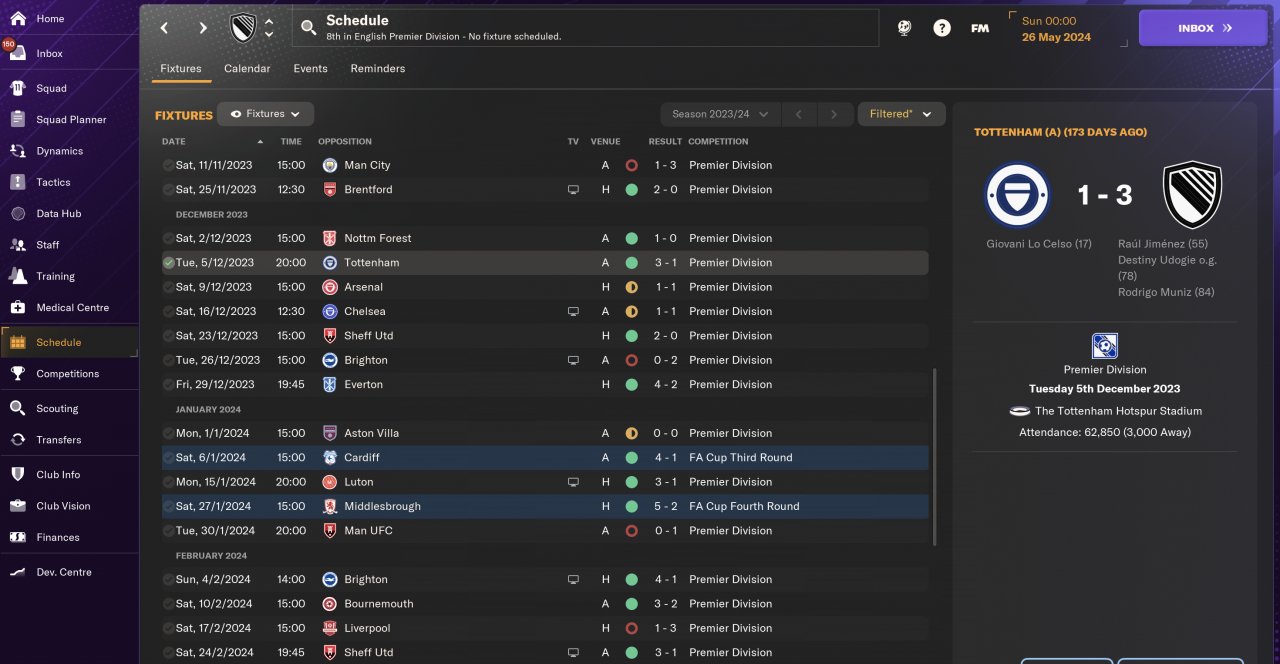
Task: Click the club badge in header
Action: click(243, 28)
